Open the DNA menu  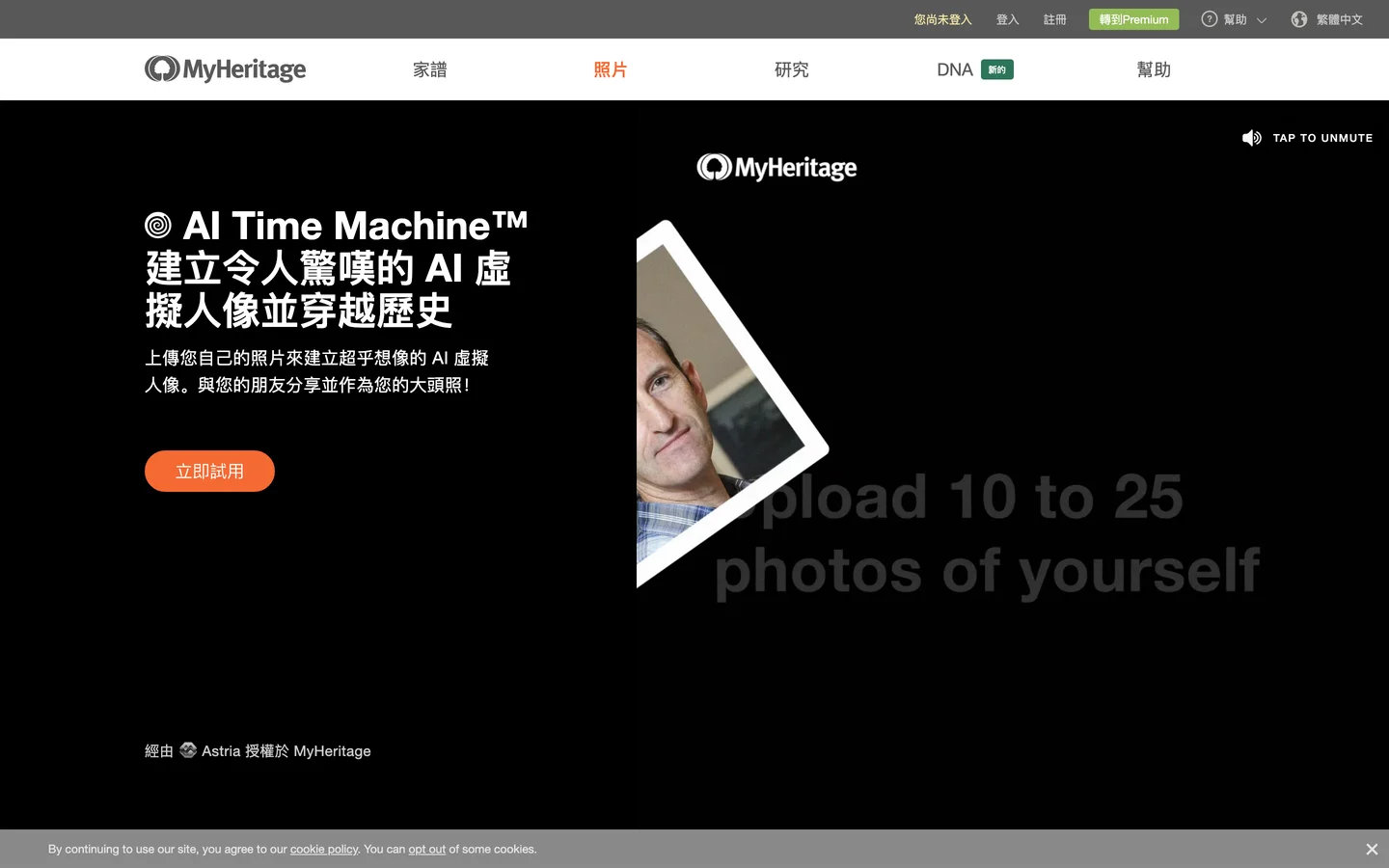[955, 69]
